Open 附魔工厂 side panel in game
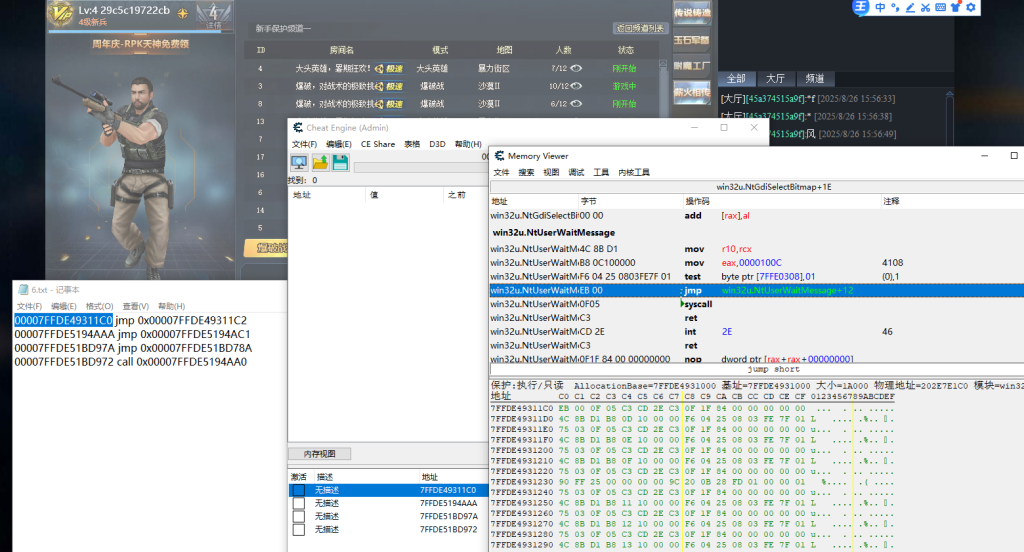The width and height of the screenshot is (1024, 552). 692,66
